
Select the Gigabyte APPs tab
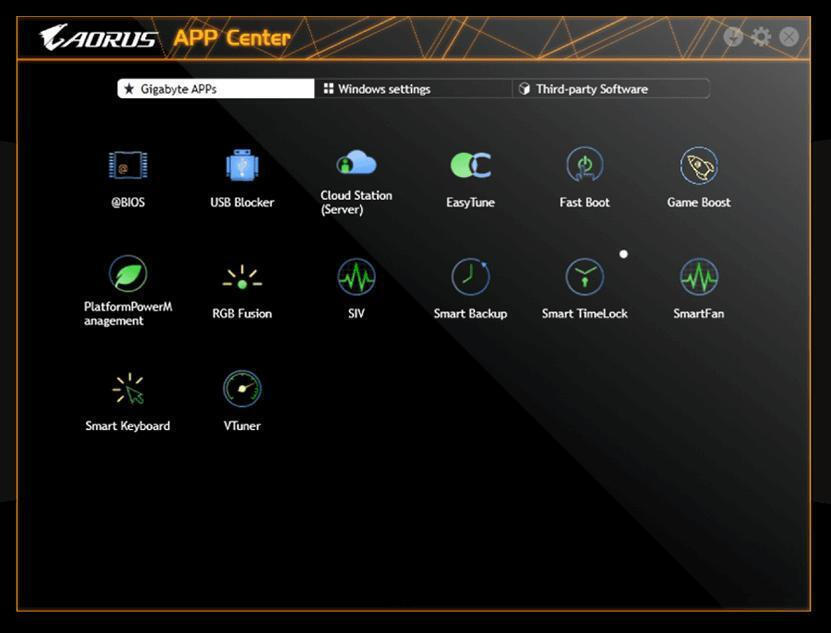pos(216,89)
